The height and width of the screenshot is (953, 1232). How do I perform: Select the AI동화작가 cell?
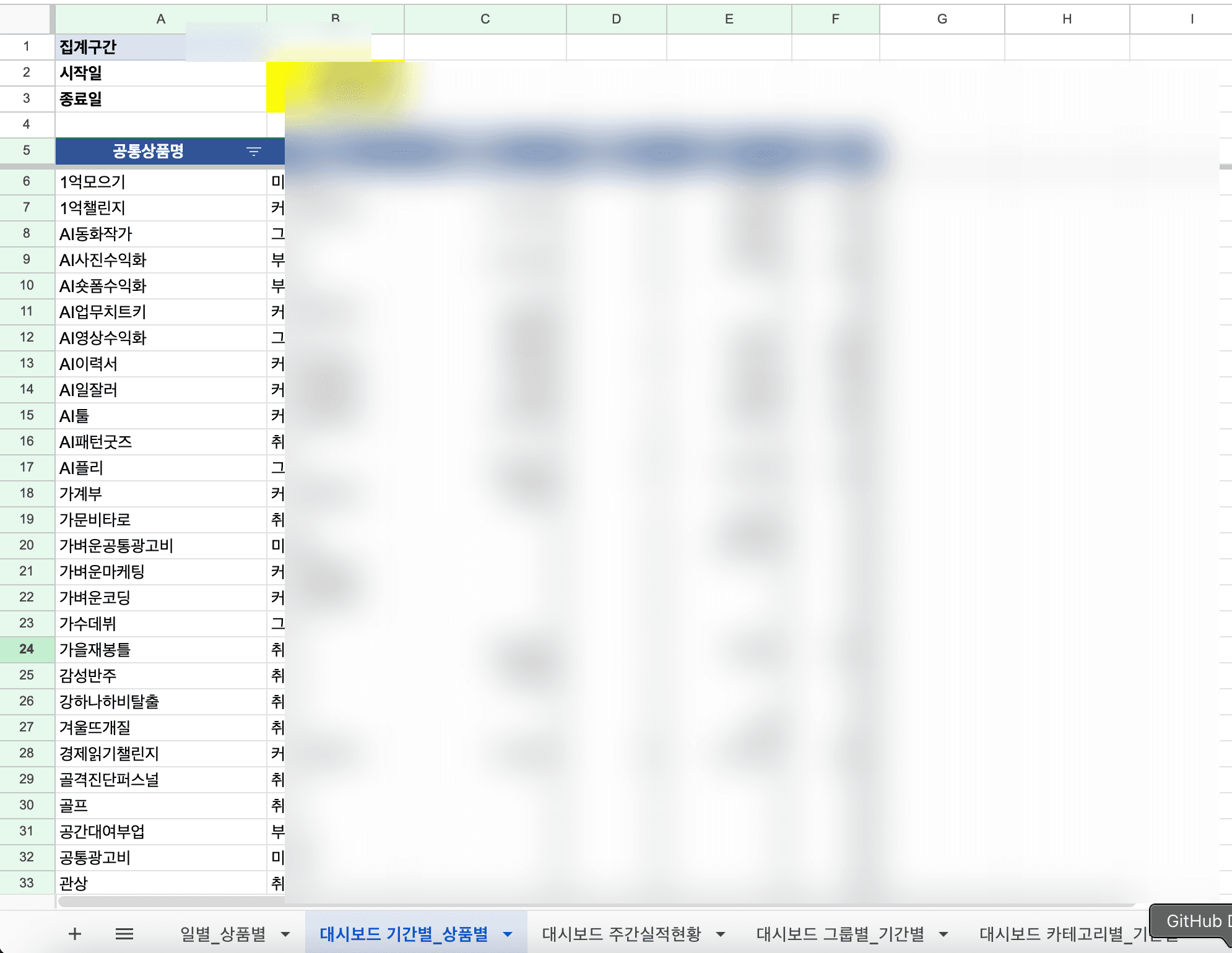pyautogui.click(x=161, y=234)
